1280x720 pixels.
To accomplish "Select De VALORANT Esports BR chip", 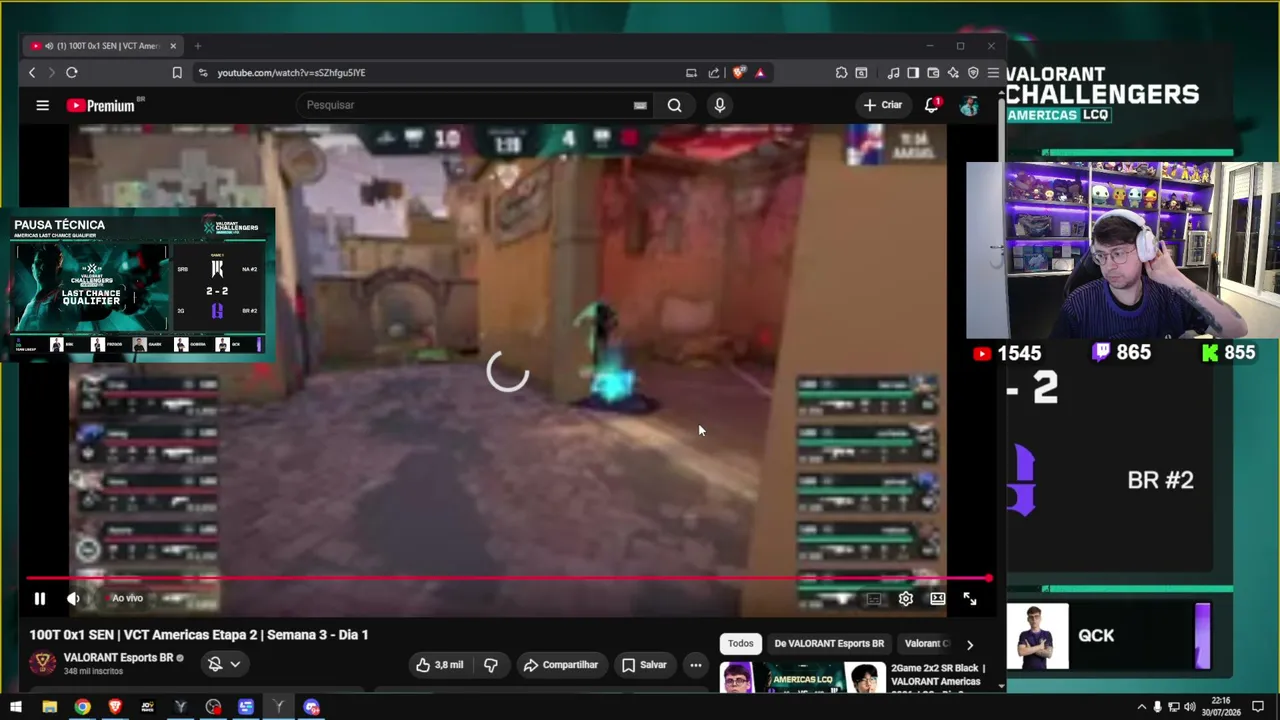I will (x=829, y=644).
